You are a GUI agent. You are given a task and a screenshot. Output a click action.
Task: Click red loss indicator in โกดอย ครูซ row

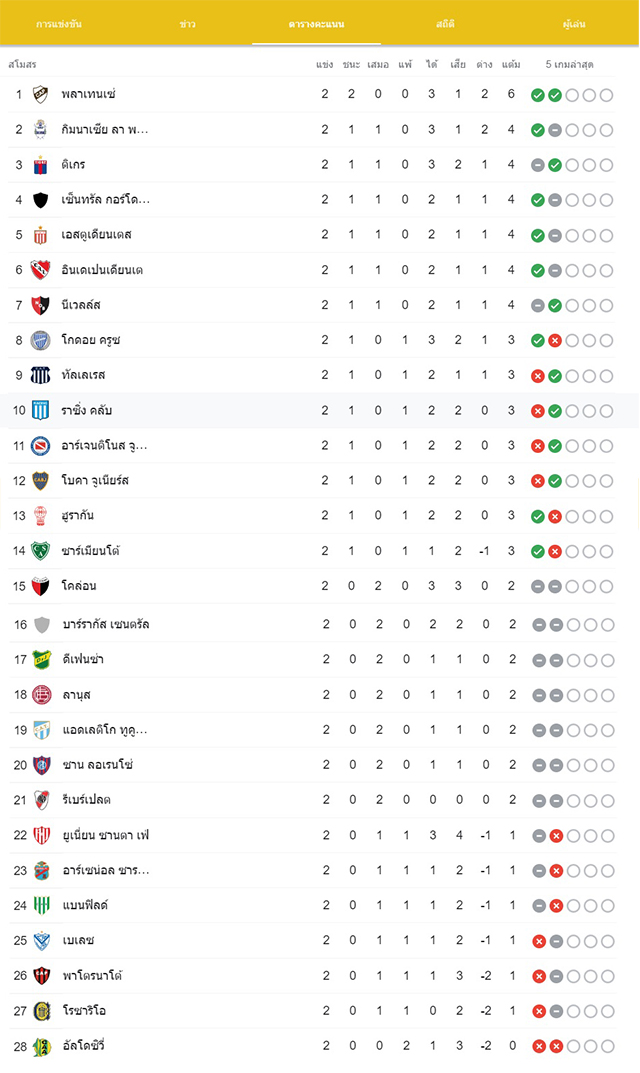point(555,341)
